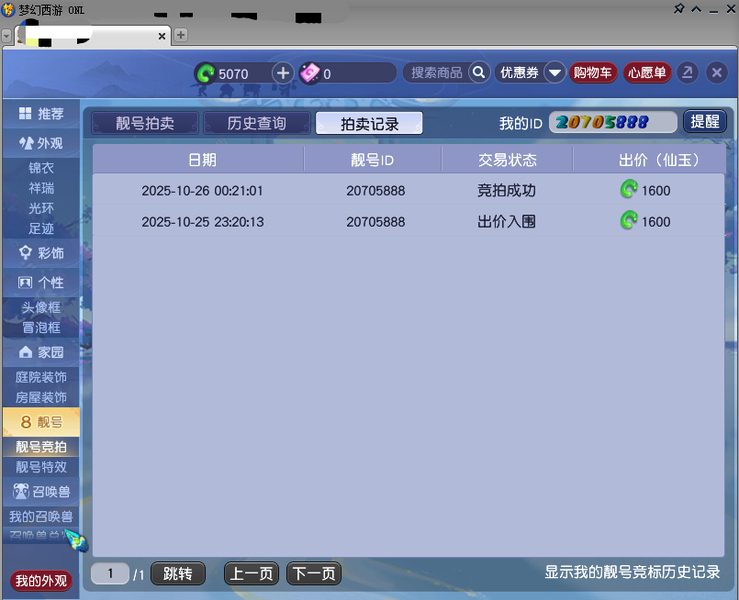Click jade icon in 竞拍成功 row
This screenshot has width=739, height=600.
pos(629,189)
